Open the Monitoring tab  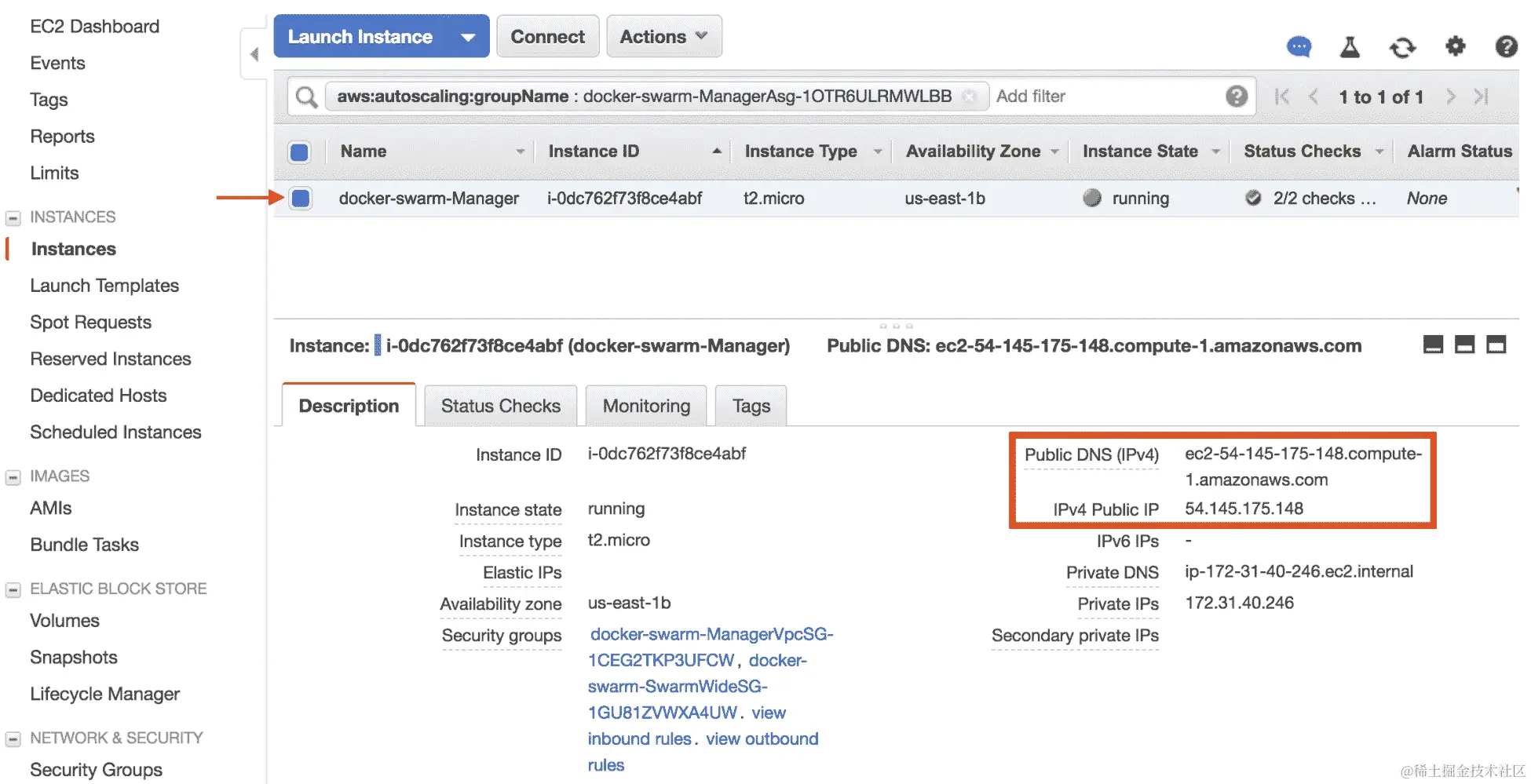[x=645, y=406]
